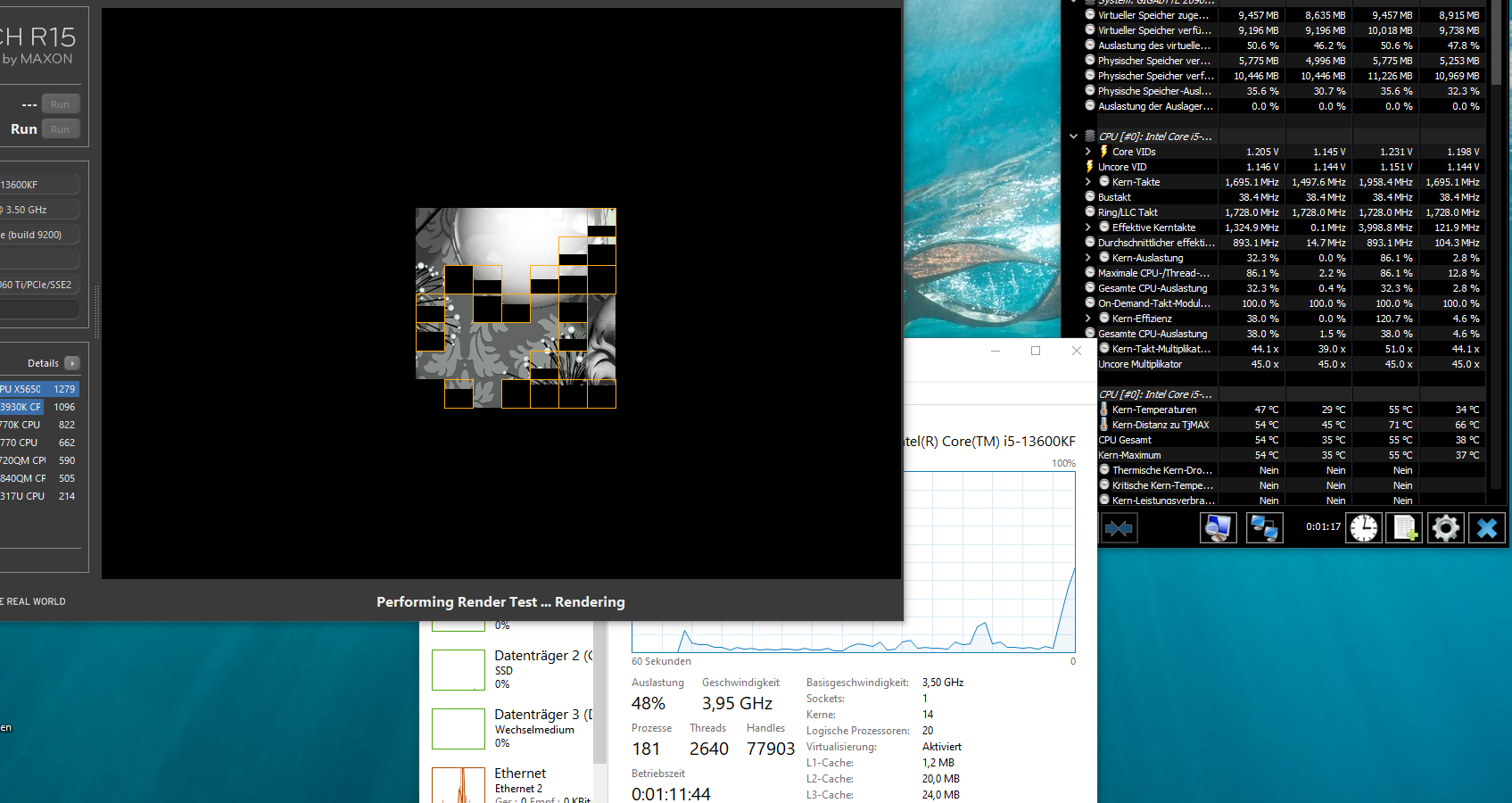Click the '0:01:17' elapsed timer in HWiNFO
Viewport: 1512px width, 803px height.
(1324, 526)
